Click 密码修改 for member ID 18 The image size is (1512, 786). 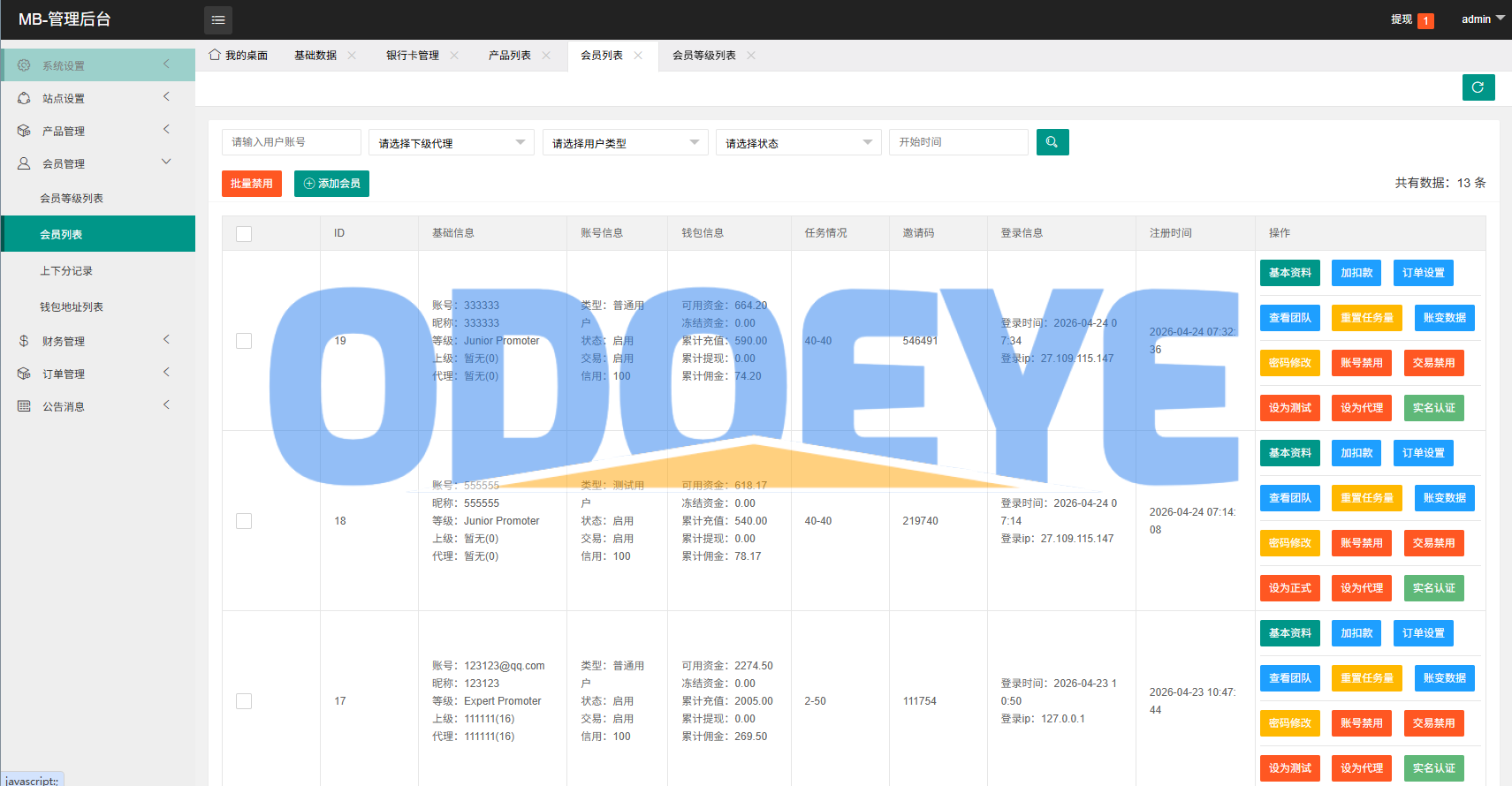1290,543
